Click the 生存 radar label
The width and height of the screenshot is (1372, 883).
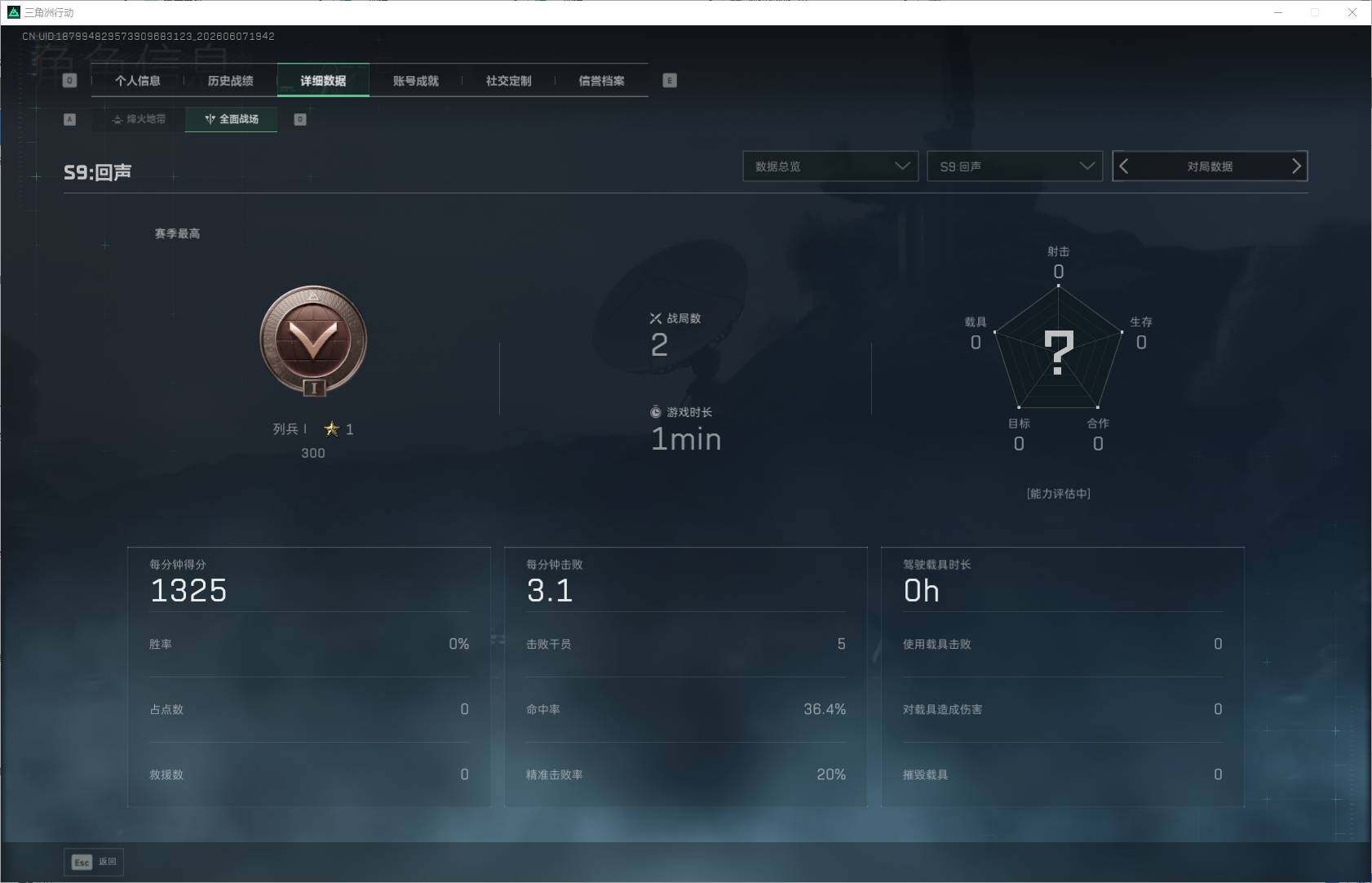coord(1141,322)
